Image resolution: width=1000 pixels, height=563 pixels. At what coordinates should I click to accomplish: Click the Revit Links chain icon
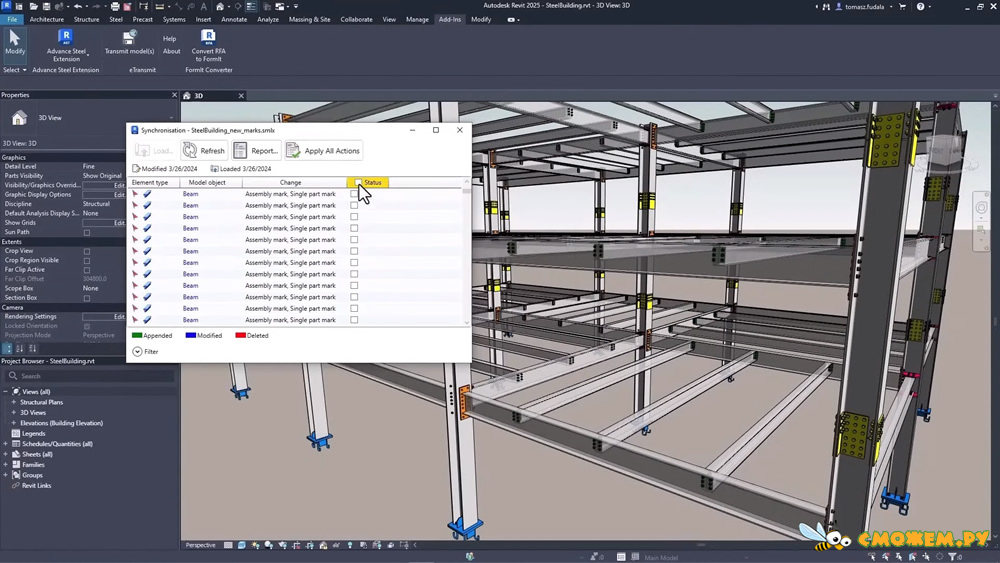click(x=16, y=486)
